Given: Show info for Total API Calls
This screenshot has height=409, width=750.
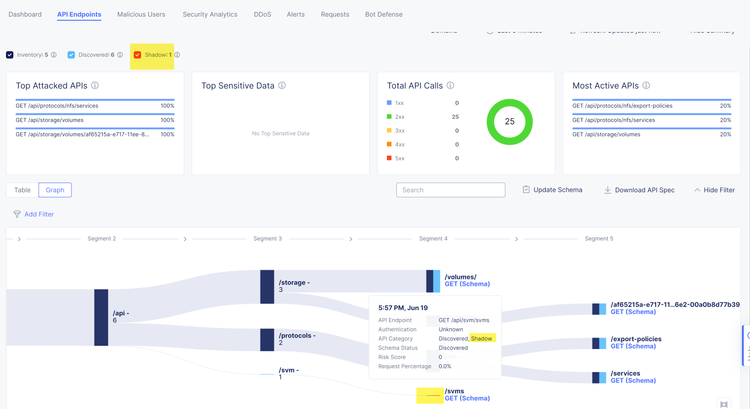Looking at the screenshot, I should pyautogui.click(x=450, y=86).
